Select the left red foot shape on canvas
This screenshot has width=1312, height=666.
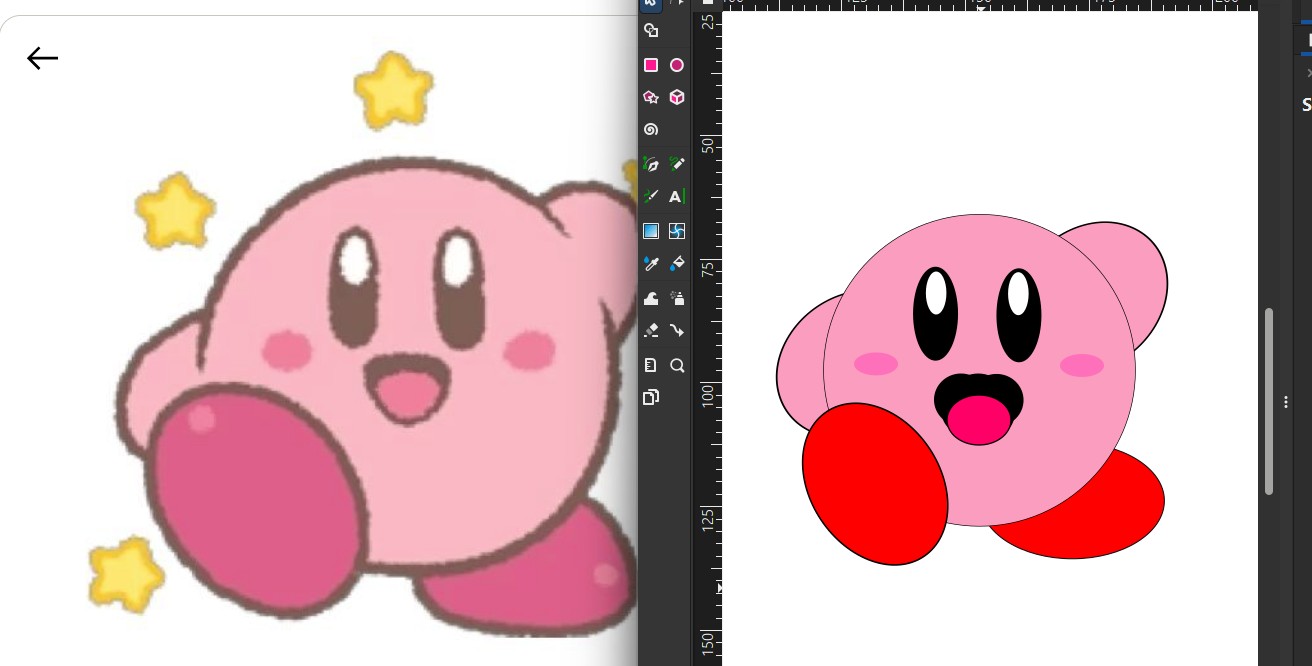874,484
